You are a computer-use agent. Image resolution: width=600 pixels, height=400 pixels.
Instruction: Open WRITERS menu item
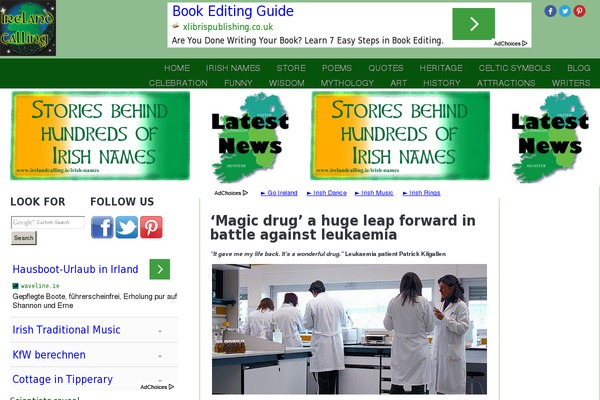pos(571,83)
